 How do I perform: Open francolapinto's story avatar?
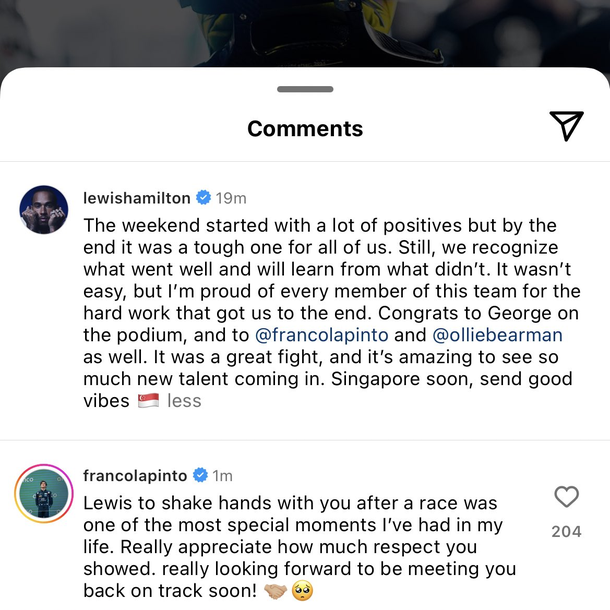44,493
